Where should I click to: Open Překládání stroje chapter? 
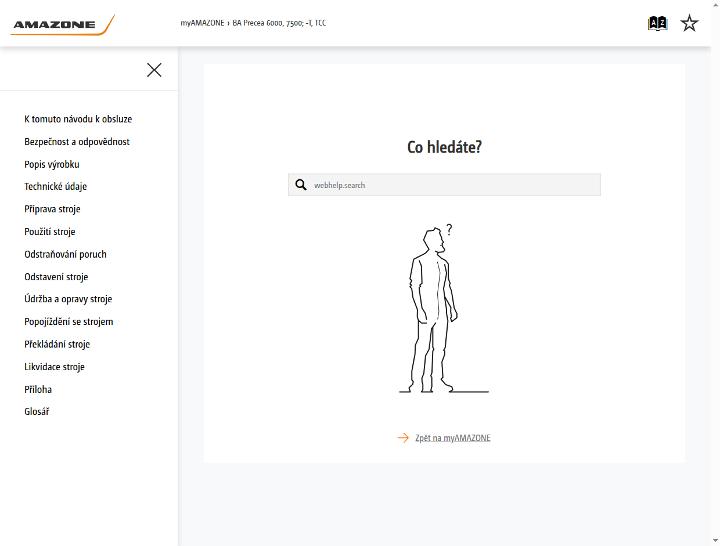click(x=57, y=344)
